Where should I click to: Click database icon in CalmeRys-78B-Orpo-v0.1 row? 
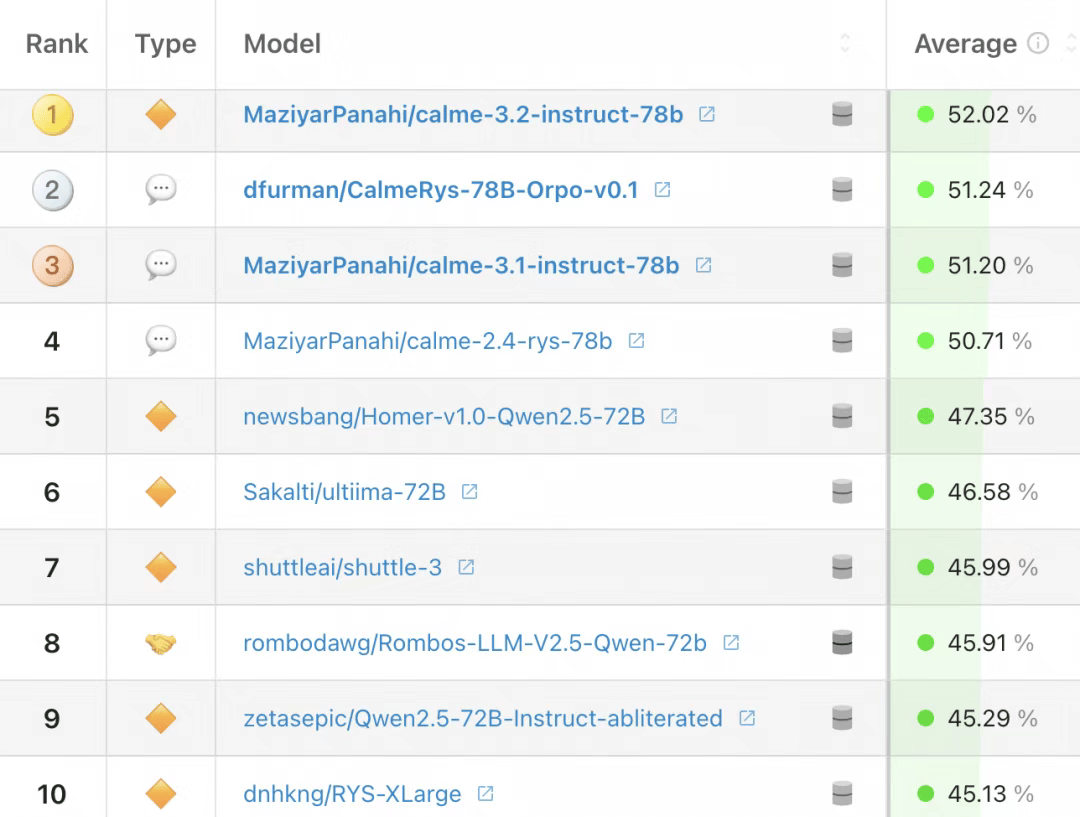pos(842,189)
